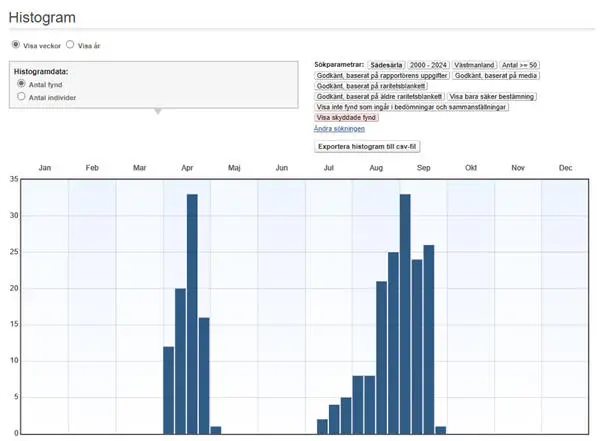Click the 'Histogram' page heading
The image size is (603, 441).
click(42, 17)
